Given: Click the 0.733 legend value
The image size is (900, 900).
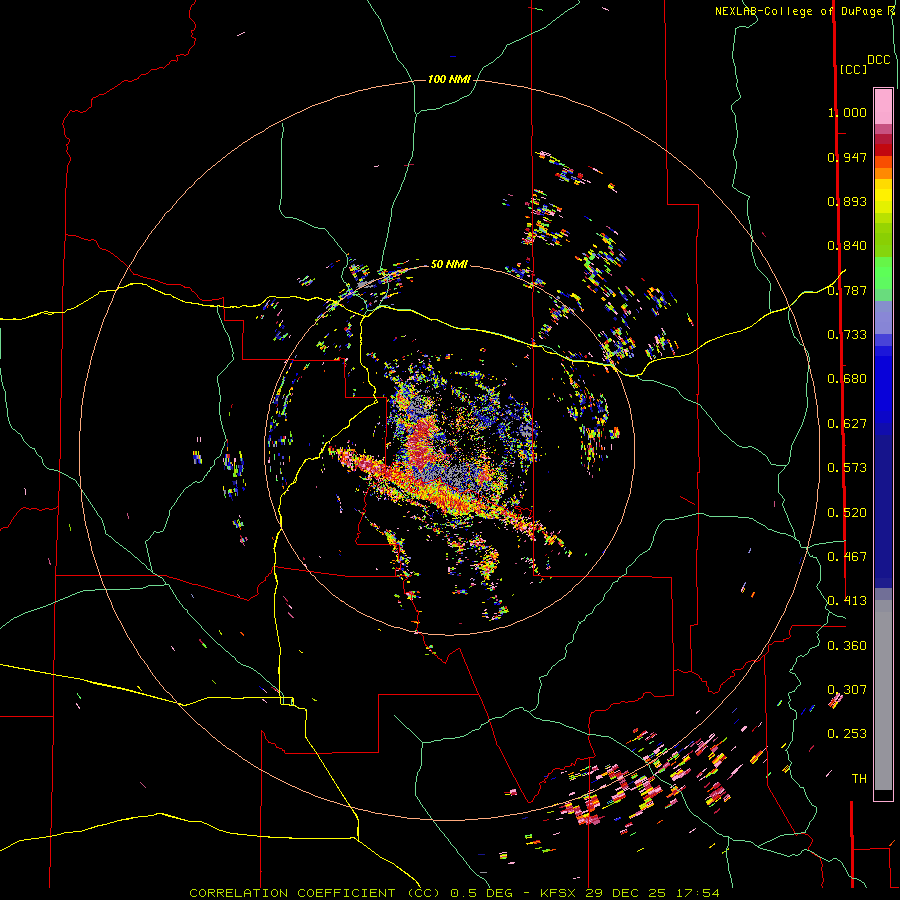Looking at the screenshot, I should [x=847, y=335].
